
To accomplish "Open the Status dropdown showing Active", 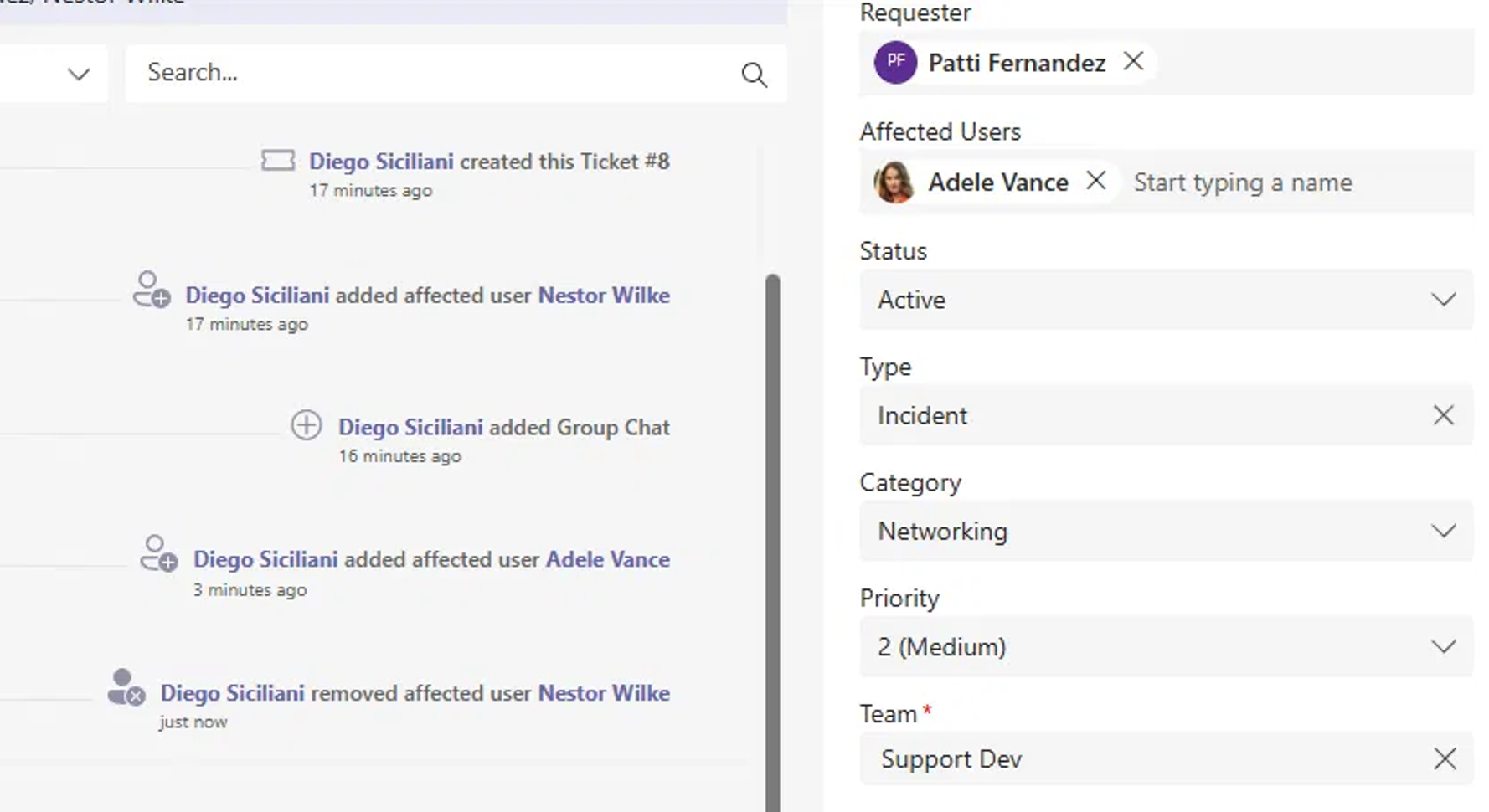I will [x=1441, y=300].
